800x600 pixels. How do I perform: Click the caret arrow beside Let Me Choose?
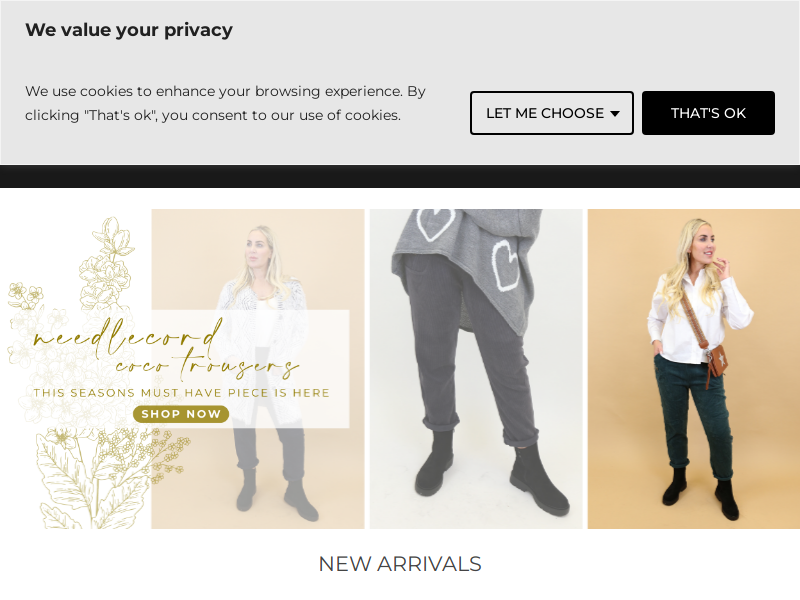coord(615,114)
